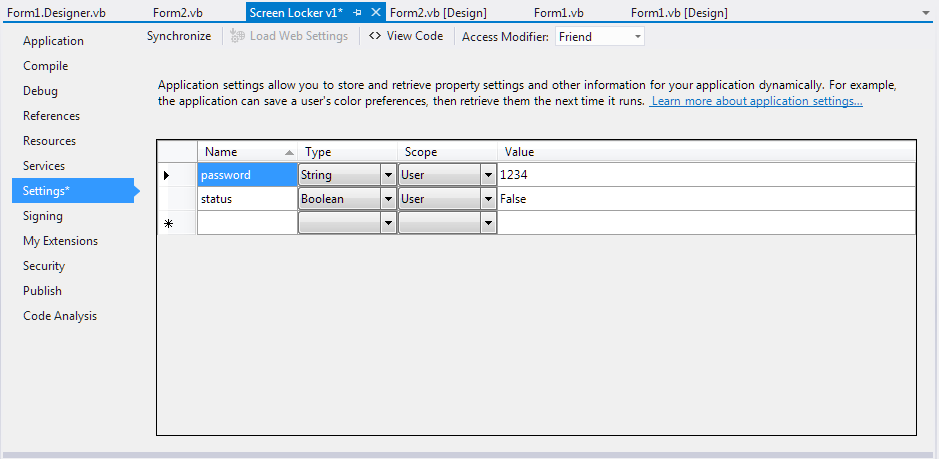Edit the False value cell

pyautogui.click(x=706, y=199)
